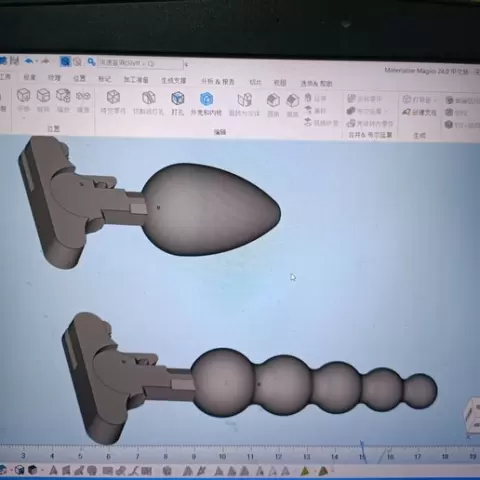Screen dimensions: 480x480
Task: Open the dropdown arrow after the solid cube icon
Action: [42, 471]
